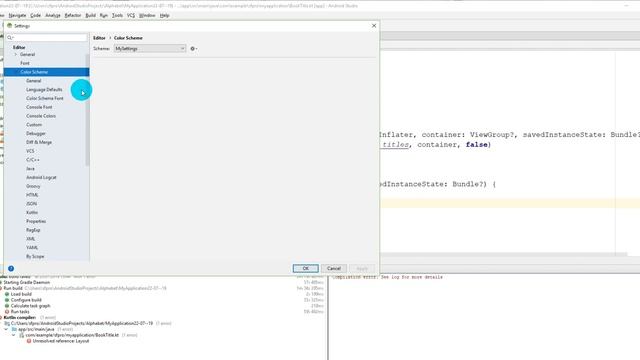Confirm settings with the OK button
This screenshot has height=360, width=640.
305,269
